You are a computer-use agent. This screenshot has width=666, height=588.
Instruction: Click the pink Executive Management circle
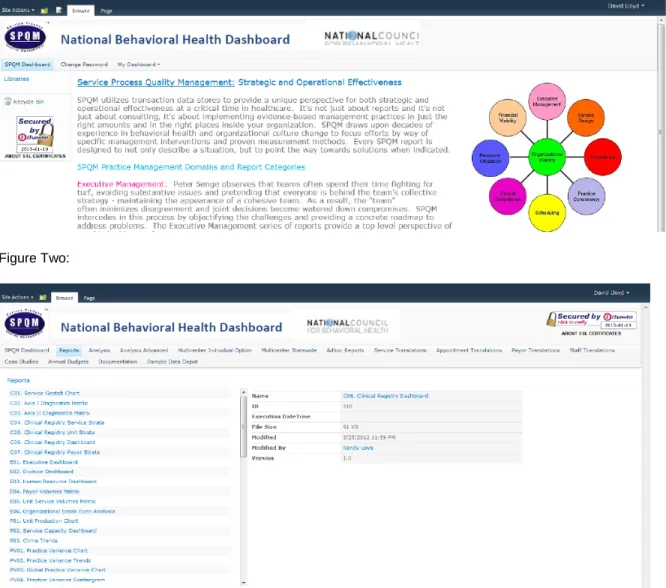pos(547,102)
